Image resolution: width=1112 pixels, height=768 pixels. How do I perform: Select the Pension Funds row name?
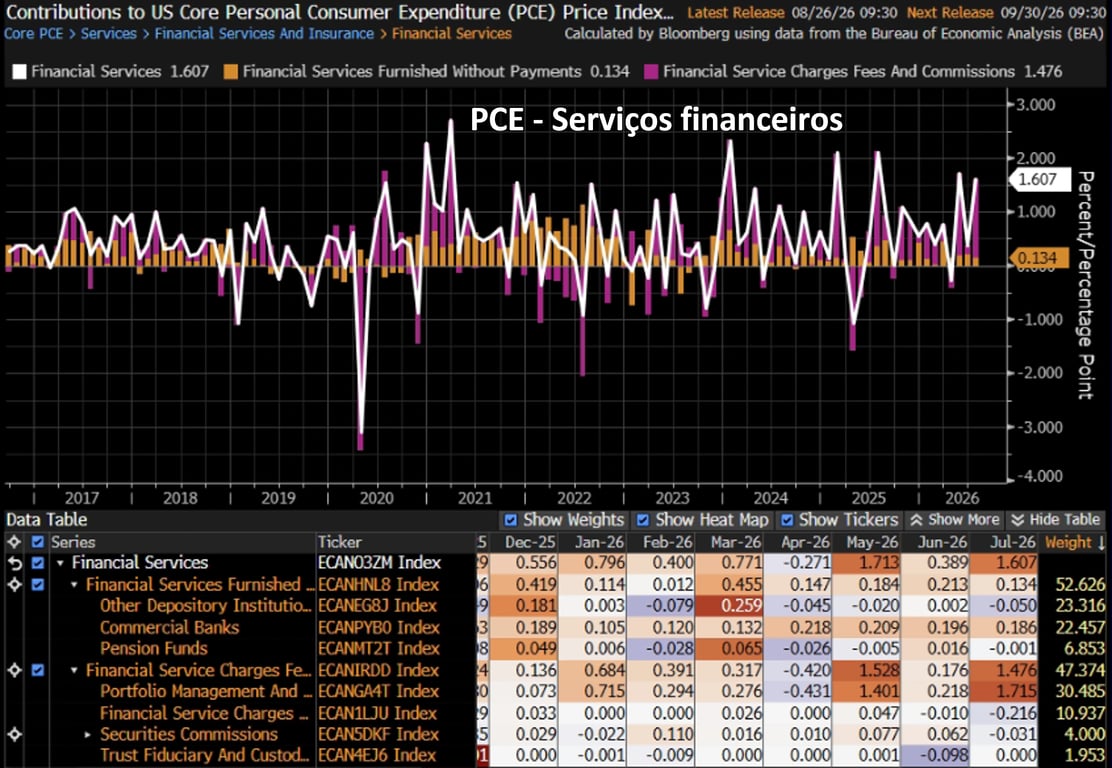point(154,649)
